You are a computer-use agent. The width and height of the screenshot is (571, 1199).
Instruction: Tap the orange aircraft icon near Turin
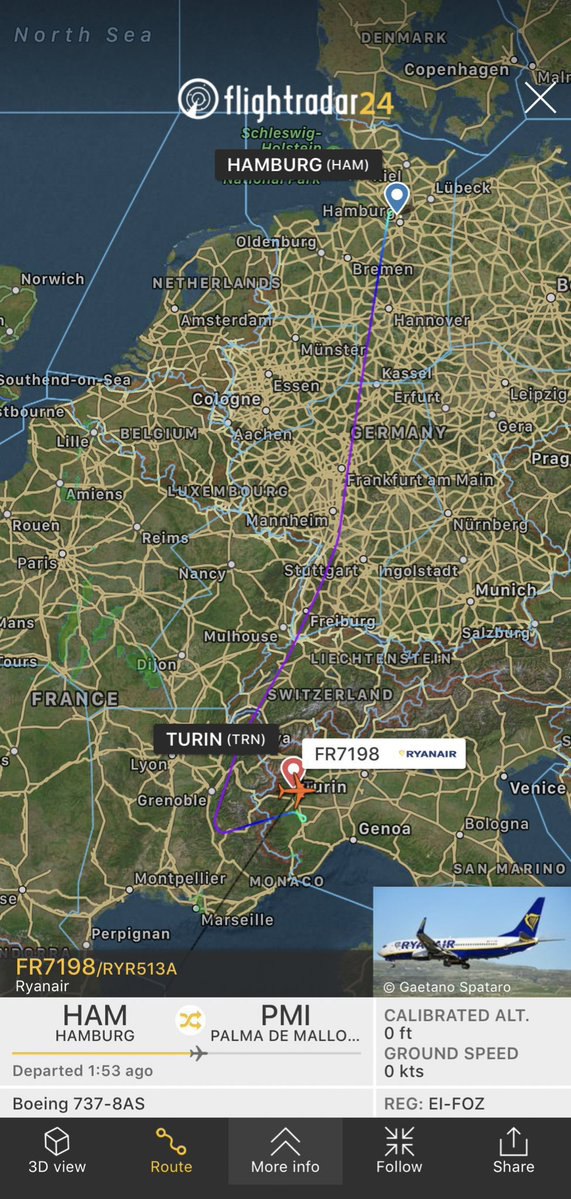297,791
